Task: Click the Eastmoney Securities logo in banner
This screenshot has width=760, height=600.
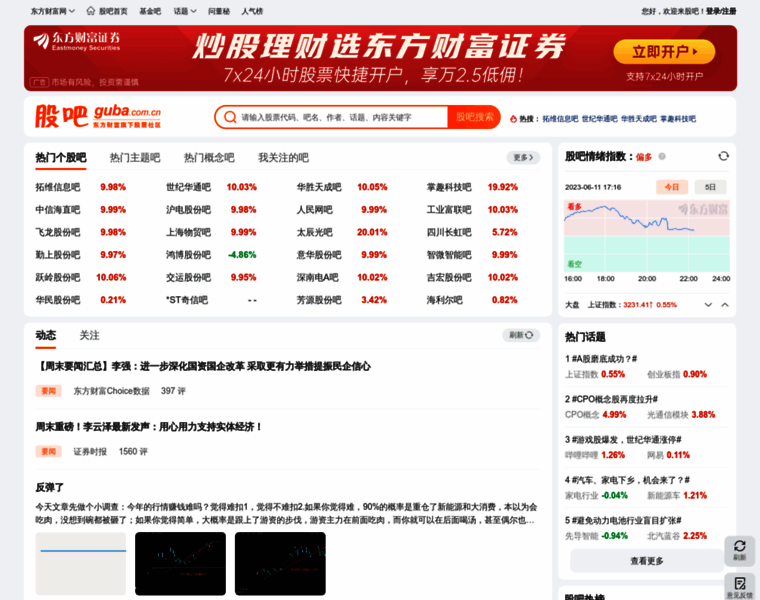Action: [77, 41]
